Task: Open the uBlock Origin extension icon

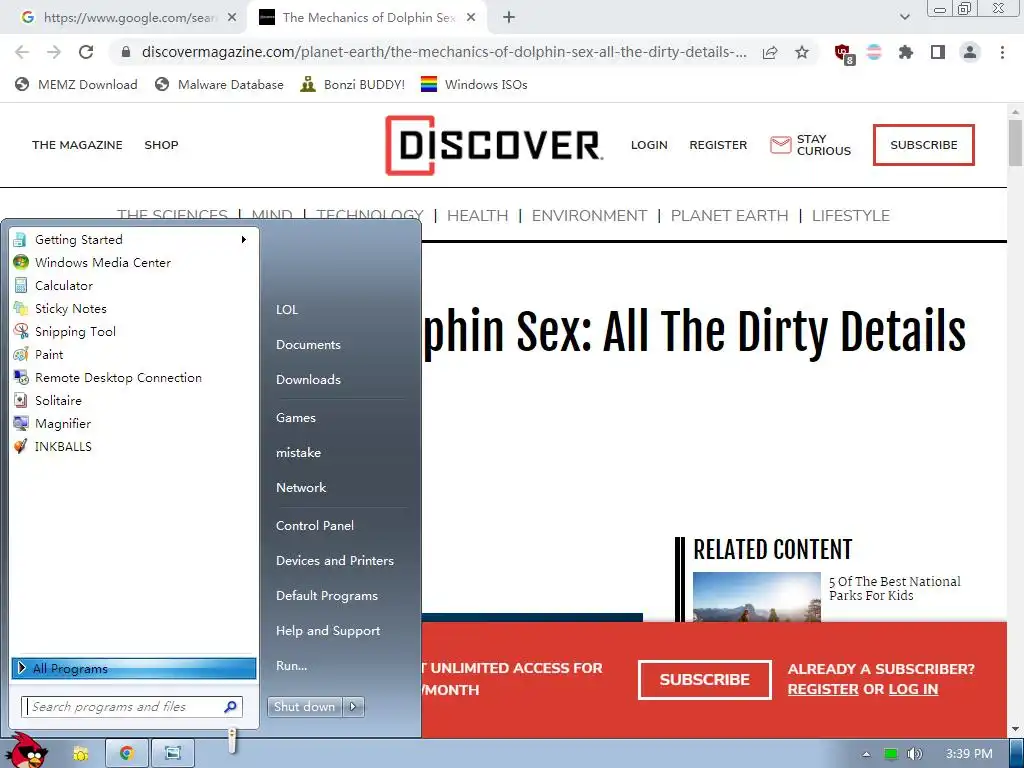Action: (x=843, y=53)
